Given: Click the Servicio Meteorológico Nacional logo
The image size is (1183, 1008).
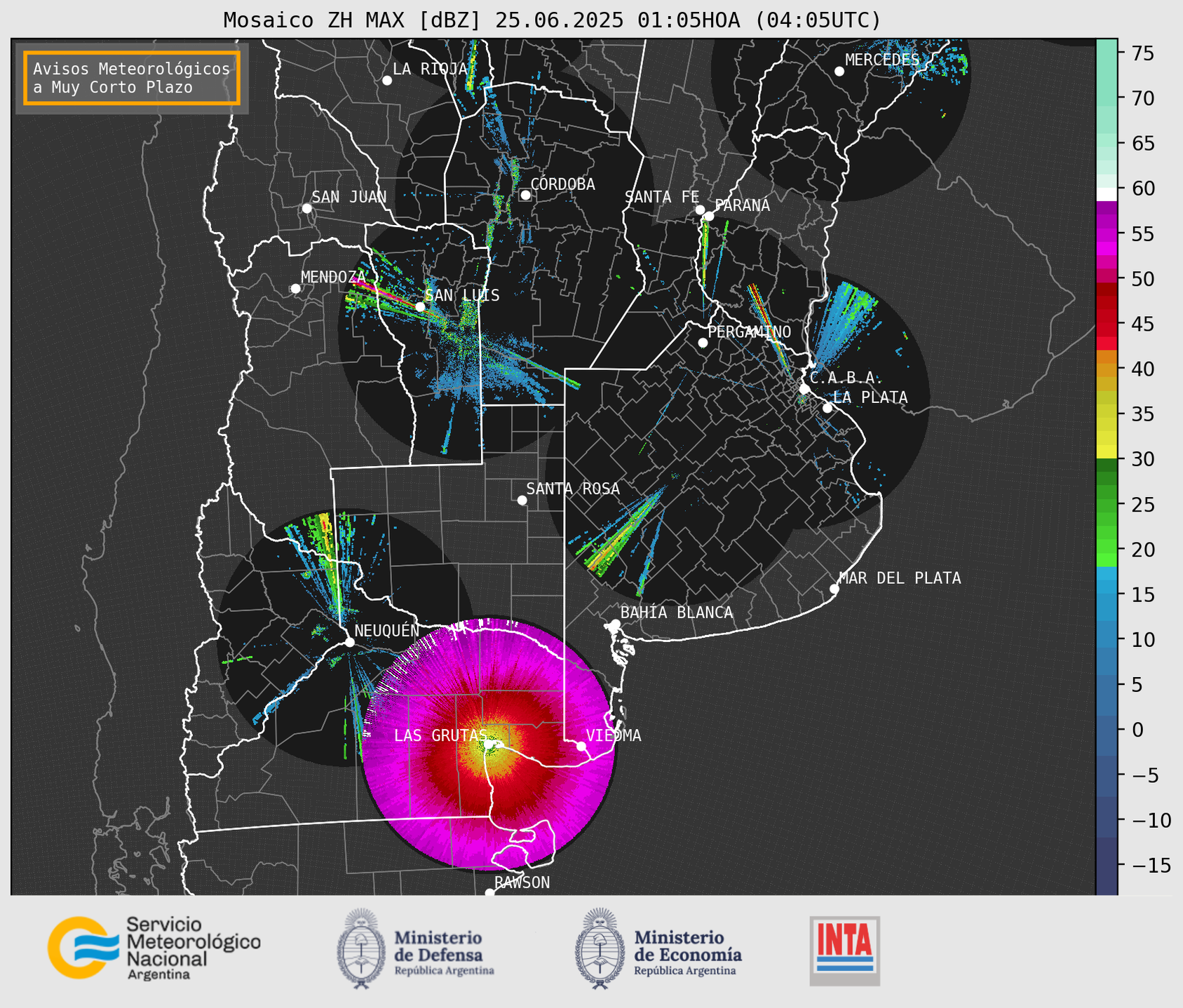Looking at the screenshot, I should 154,948.
